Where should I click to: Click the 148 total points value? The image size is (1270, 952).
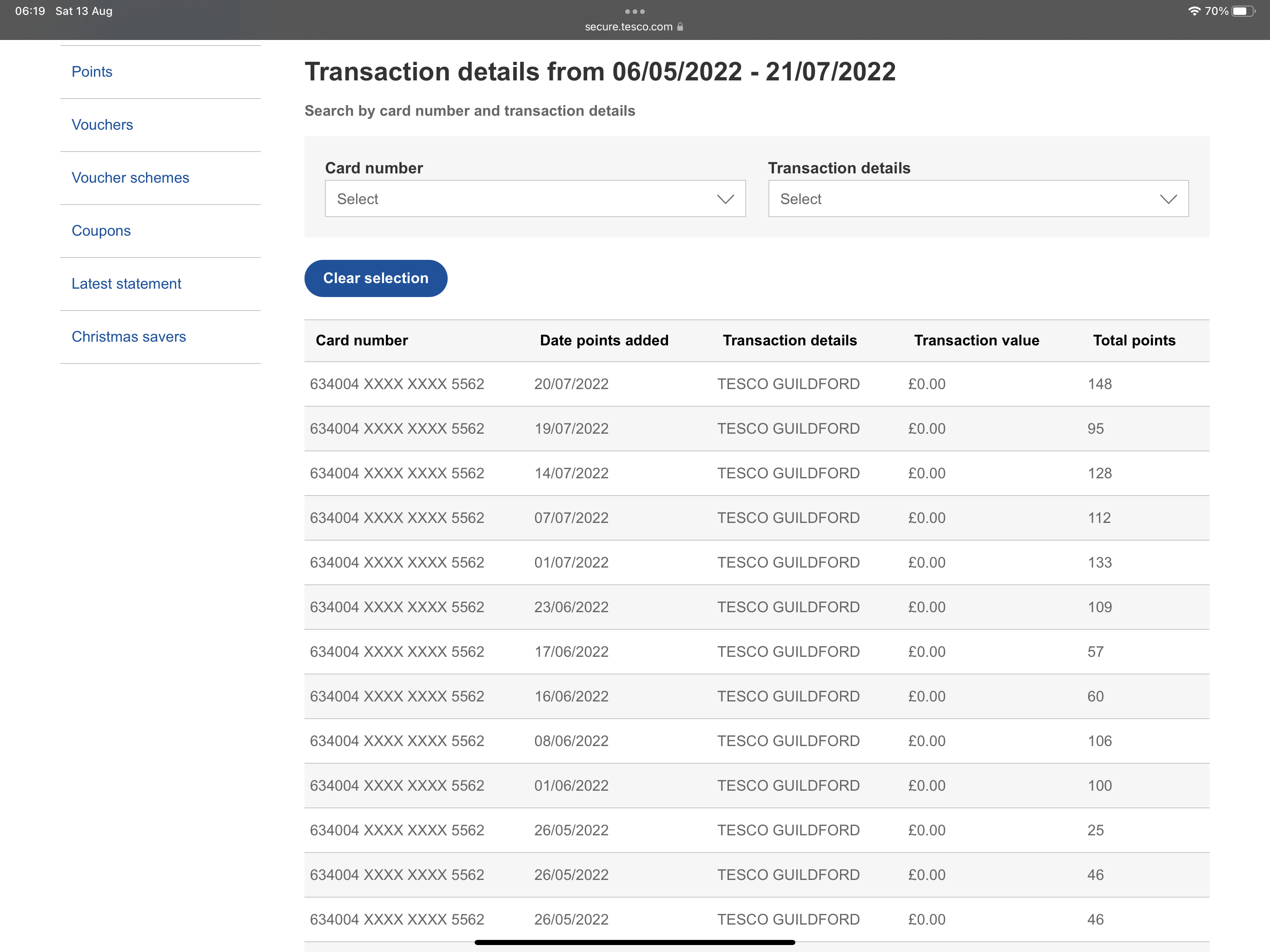(1099, 384)
